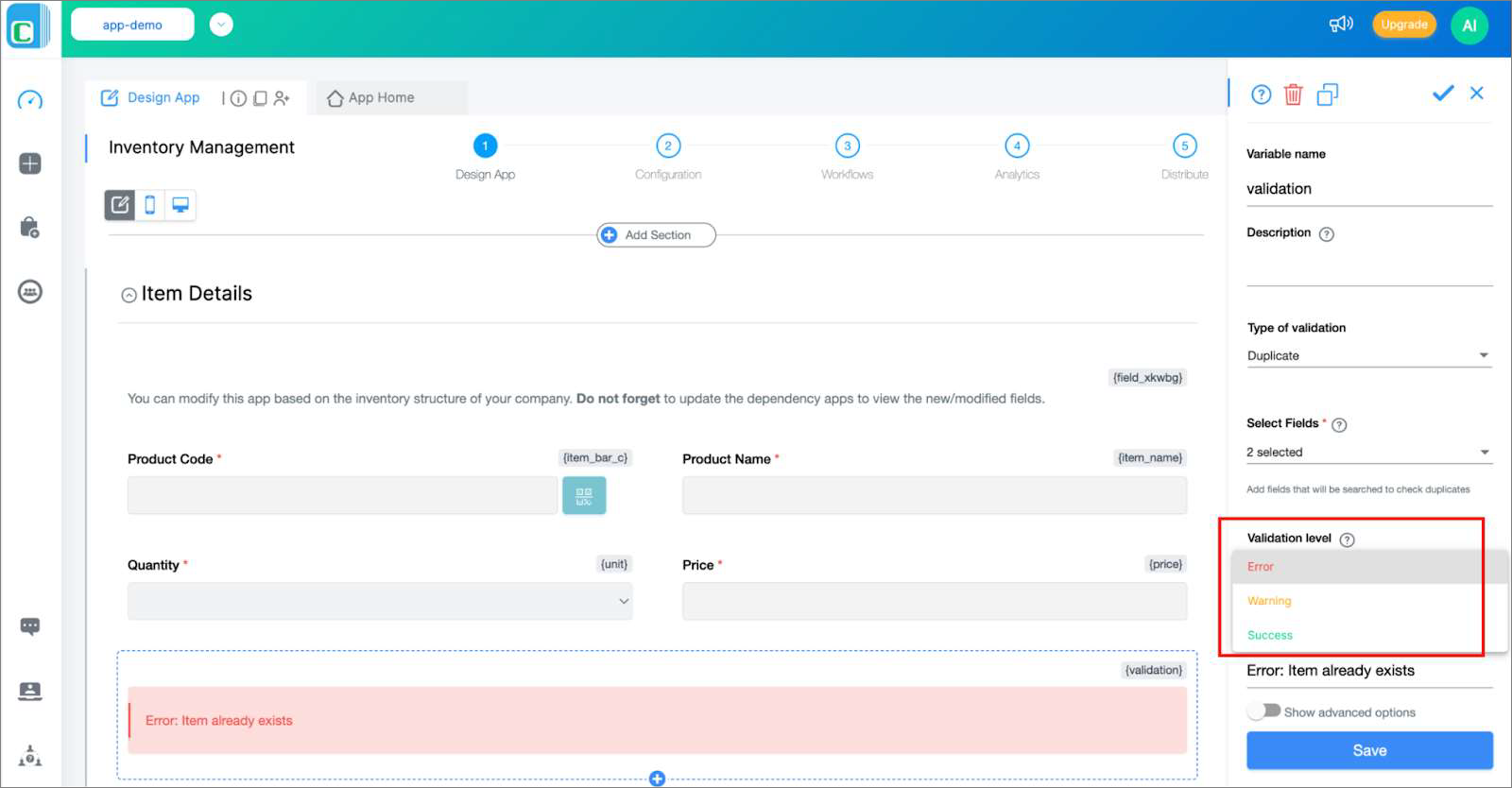The height and width of the screenshot is (788, 1512).
Task: Click the Inventory Management title
Action: point(201,147)
